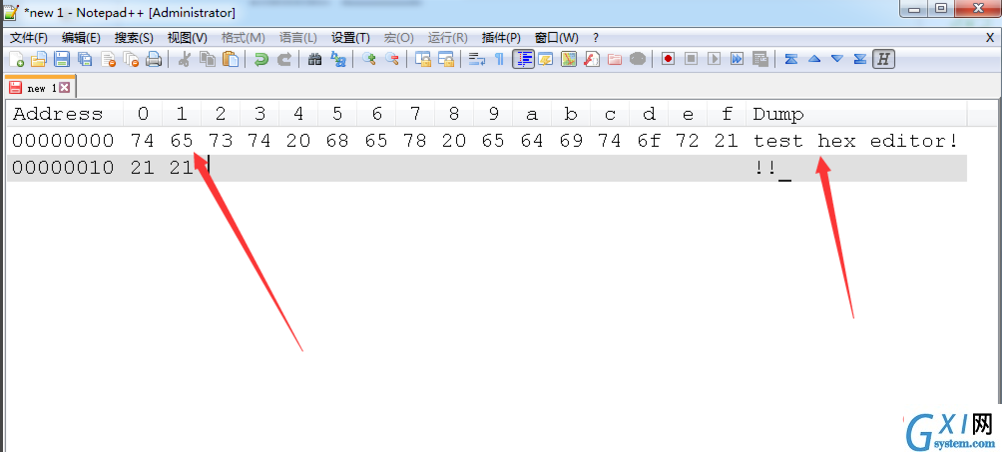Image resolution: width=1002 pixels, height=452 pixels.
Task: Open Replace dialog via the a-b icon
Action: point(337,59)
